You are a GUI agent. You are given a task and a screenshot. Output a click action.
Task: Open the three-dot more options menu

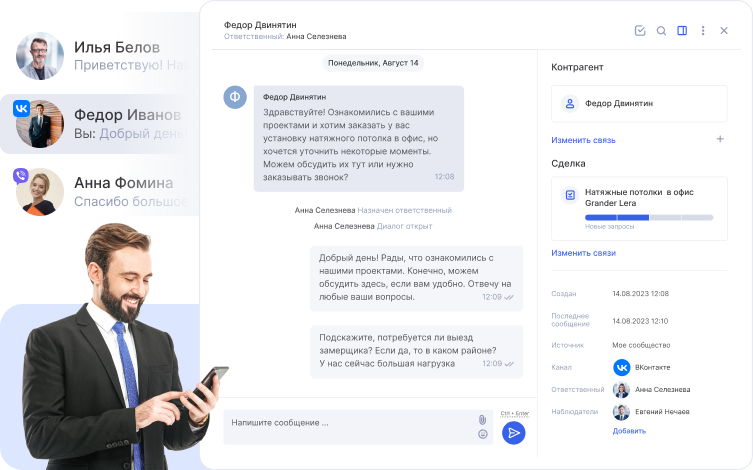(703, 31)
